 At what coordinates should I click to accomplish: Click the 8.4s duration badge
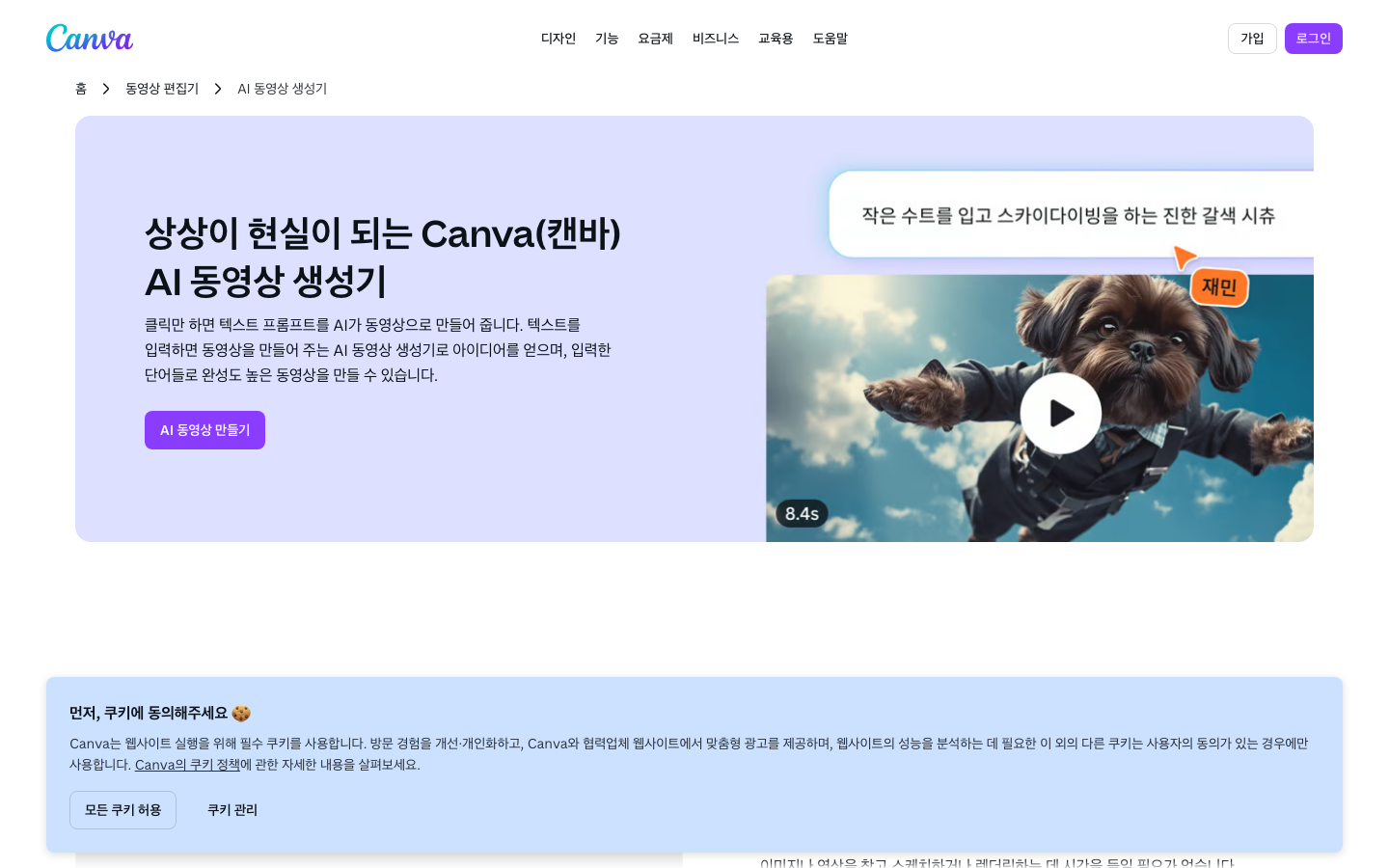coord(802,514)
